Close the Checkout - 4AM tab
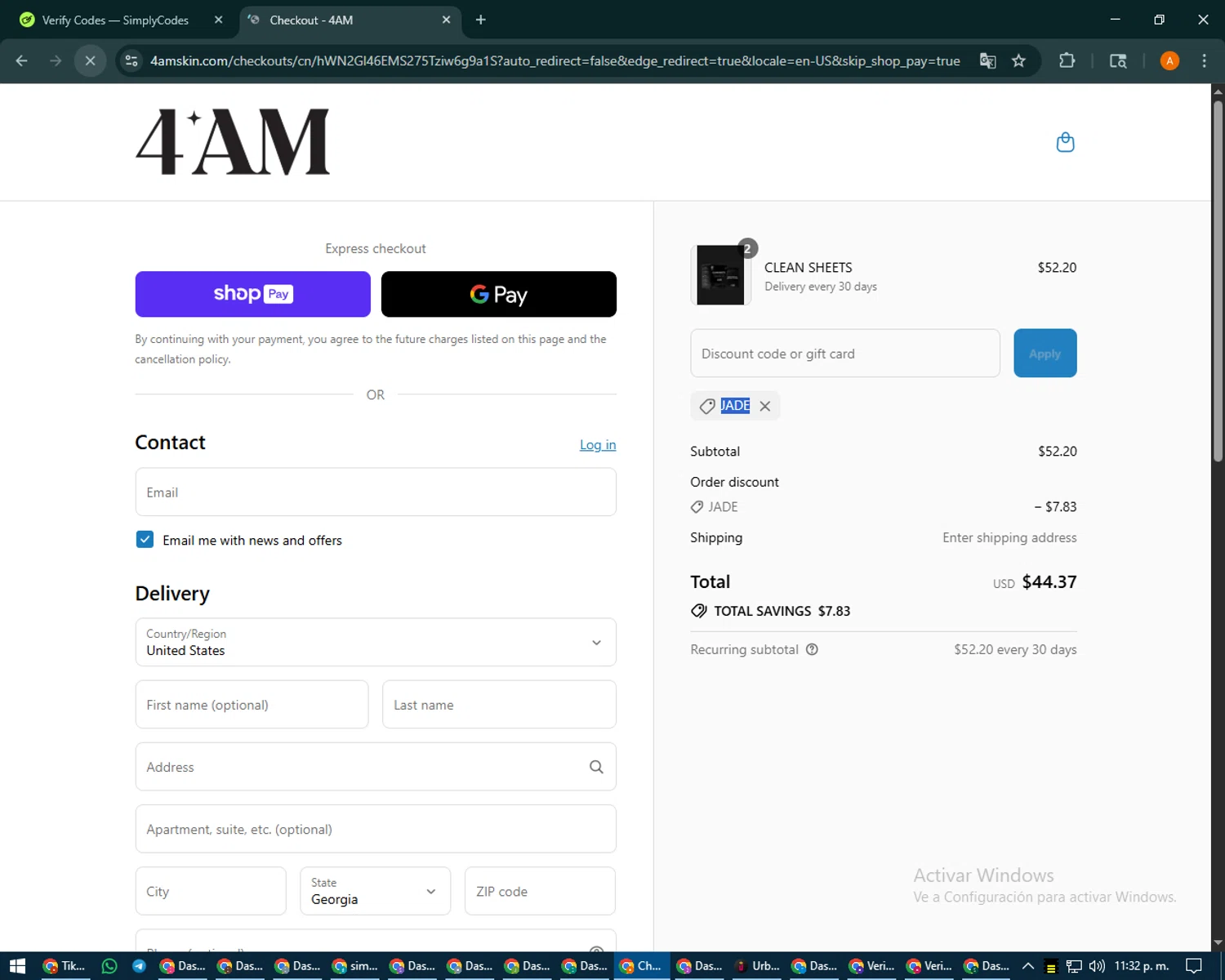Image resolution: width=1225 pixels, height=980 pixels. pyautogui.click(x=446, y=20)
